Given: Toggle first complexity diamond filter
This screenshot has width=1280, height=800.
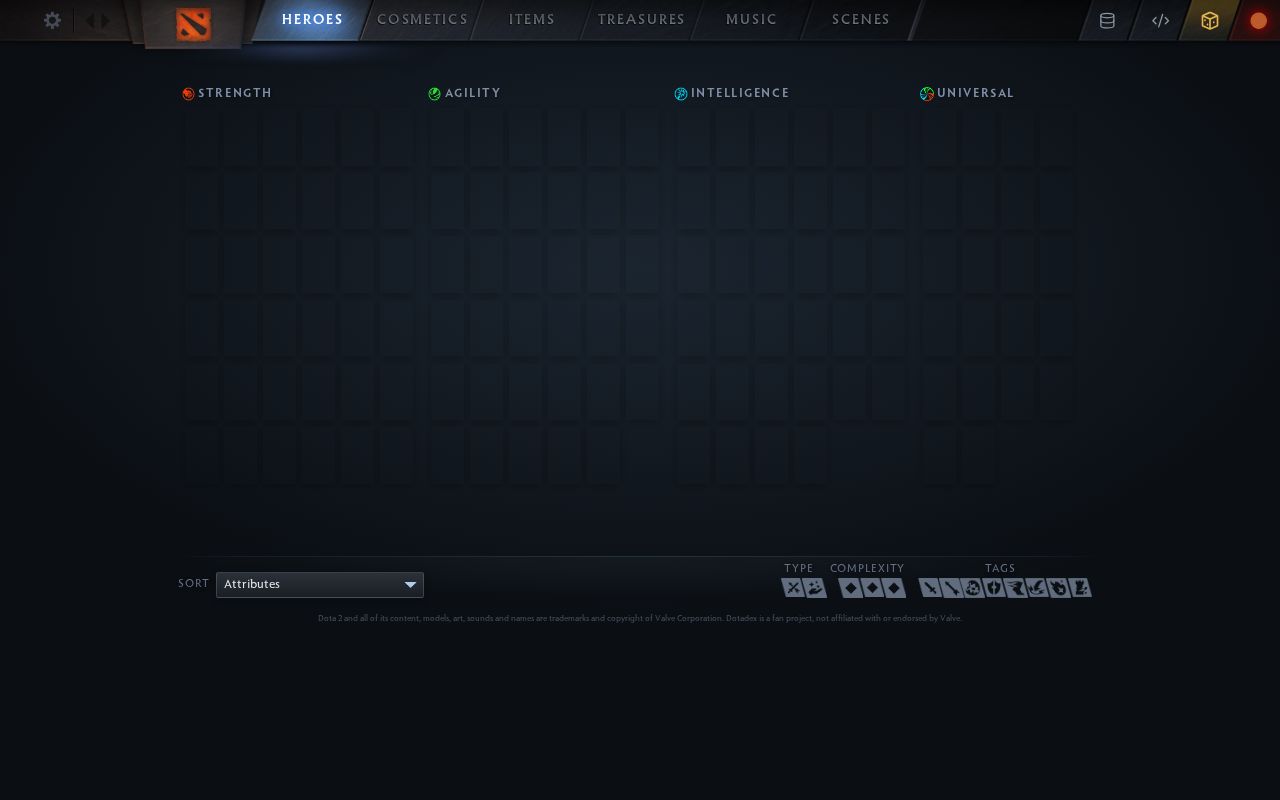Looking at the screenshot, I should (851, 588).
